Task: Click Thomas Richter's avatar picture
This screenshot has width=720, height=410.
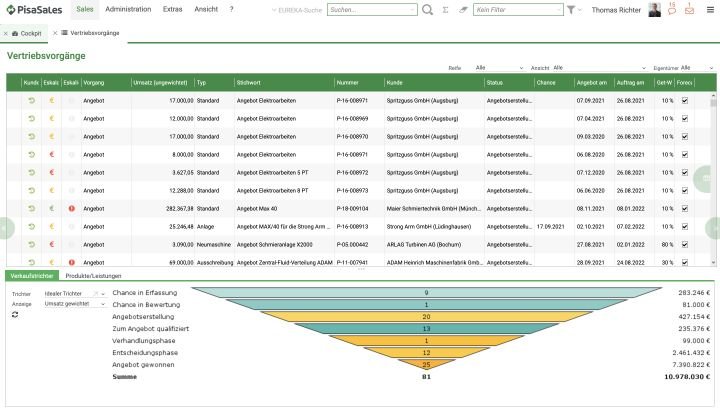Action: (654, 10)
